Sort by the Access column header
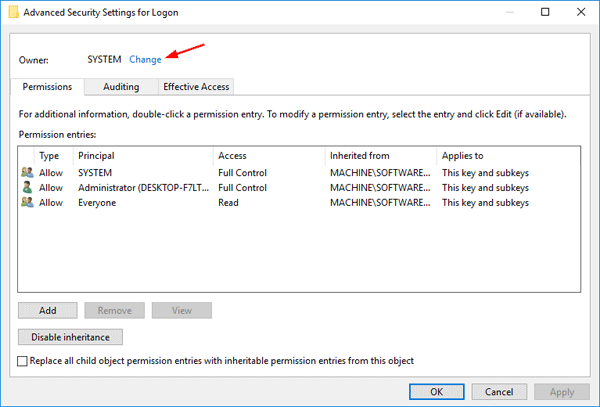This screenshot has height=407, width=600. pyautogui.click(x=232, y=156)
